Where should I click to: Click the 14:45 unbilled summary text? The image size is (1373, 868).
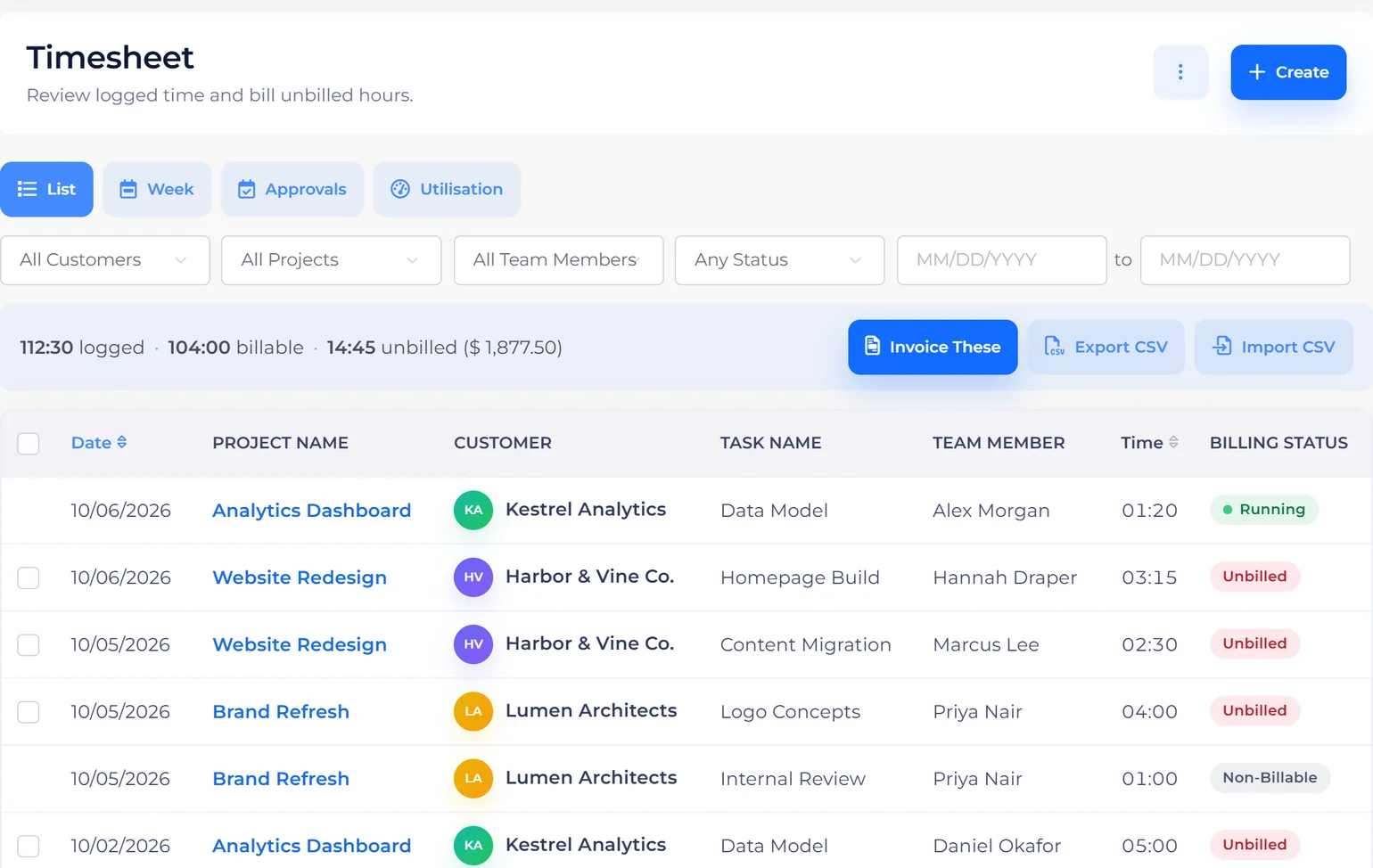(444, 348)
